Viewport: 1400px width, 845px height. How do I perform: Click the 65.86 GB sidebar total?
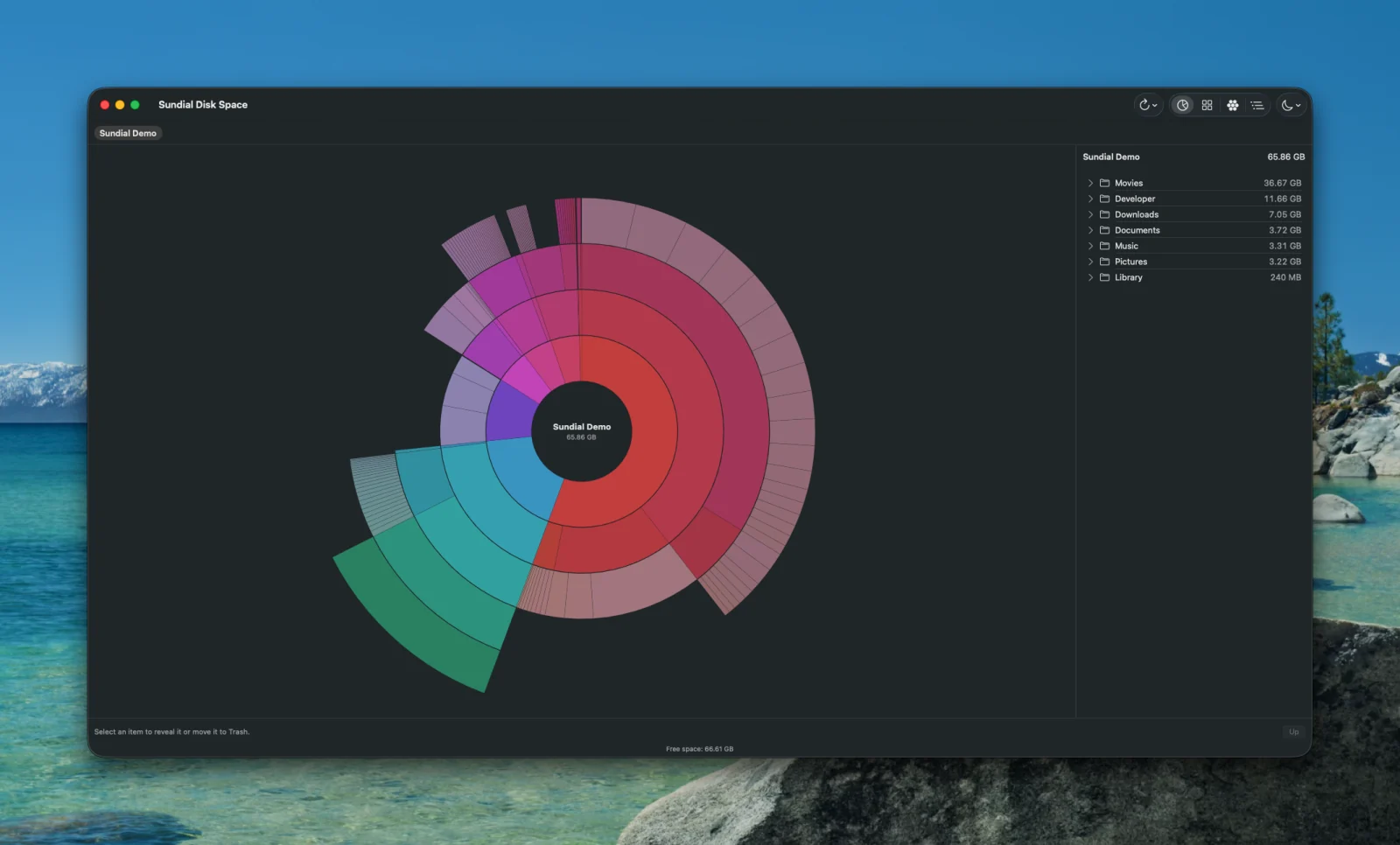(1285, 157)
